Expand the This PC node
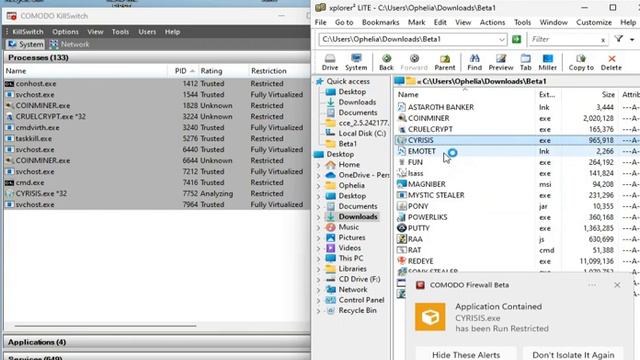This screenshot has width=640, height=360. coord(318,258)
